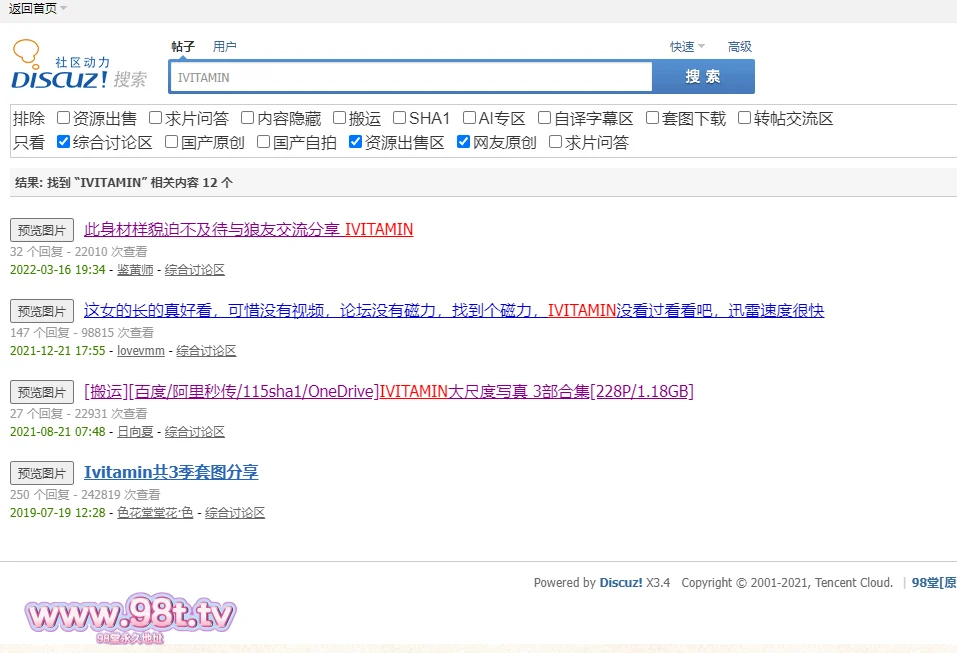
Task: Open the 返回首页 dropdown
Action: click(37, 8)
